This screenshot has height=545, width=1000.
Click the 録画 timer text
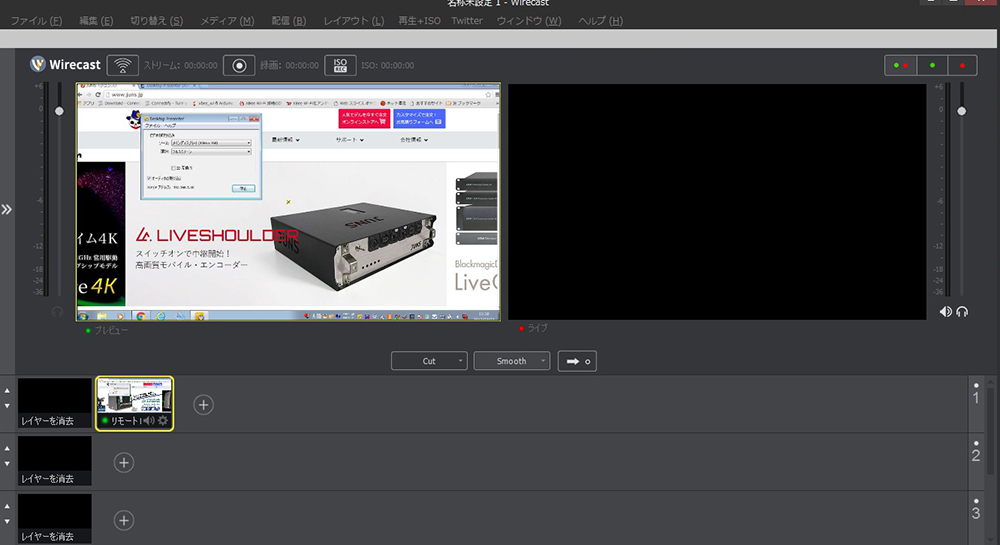pyautogui.click(x=289, y=65)
